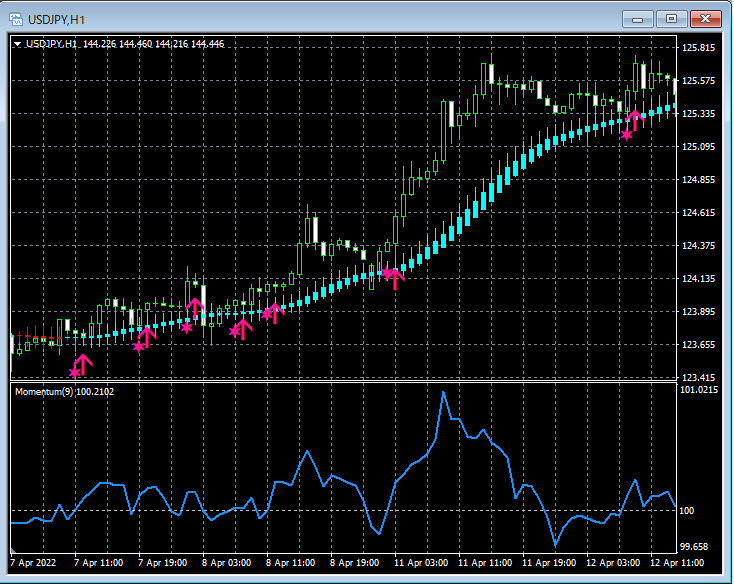Click the USDJPY,H1 window title text
The image size is (734, 584).
(56, 18)
